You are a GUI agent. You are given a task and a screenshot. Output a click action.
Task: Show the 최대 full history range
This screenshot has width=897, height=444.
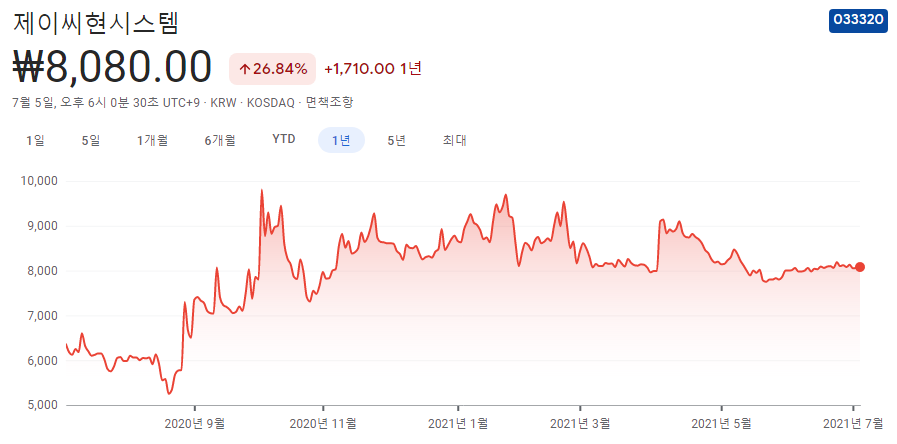pos(455,140)
